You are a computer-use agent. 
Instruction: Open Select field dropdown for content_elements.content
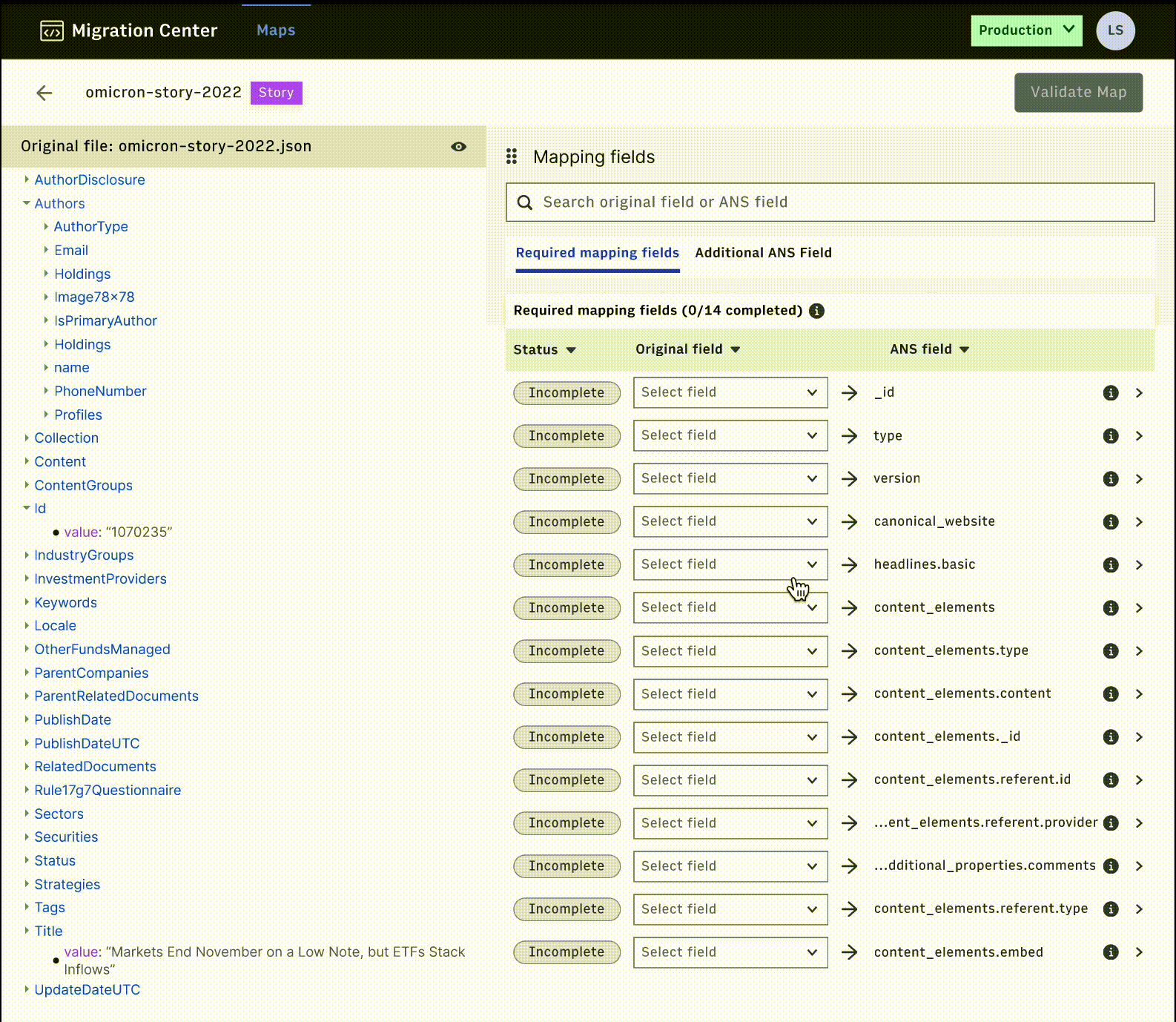pos(730,693)
